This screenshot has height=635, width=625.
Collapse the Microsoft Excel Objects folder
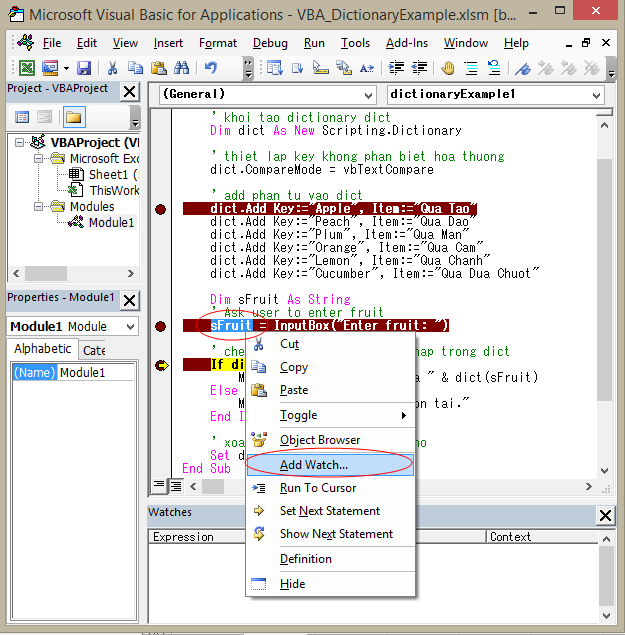[38, 158]
